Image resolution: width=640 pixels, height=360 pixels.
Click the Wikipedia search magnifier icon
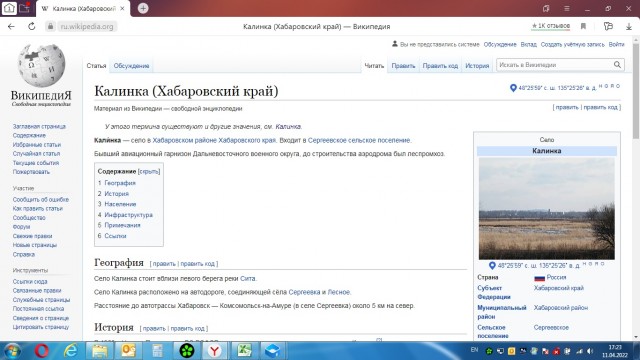617,65
